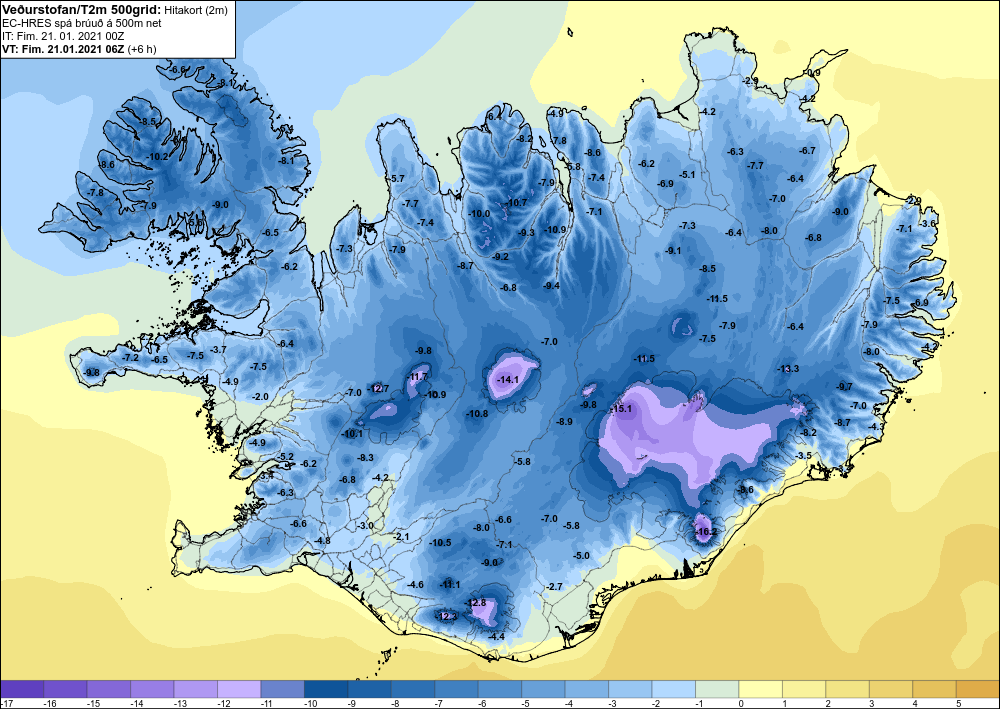The image size is (1000, 709).
Task: Select the -7.2 temperature label
Action: click(x=130, y=358)
